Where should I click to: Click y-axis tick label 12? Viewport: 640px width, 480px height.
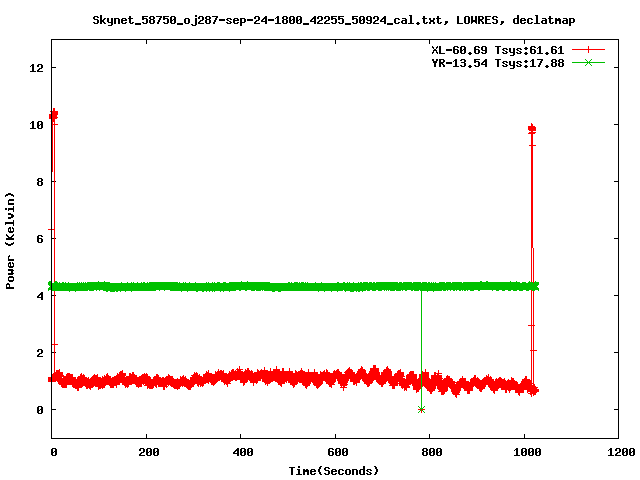tap(36, 68)
